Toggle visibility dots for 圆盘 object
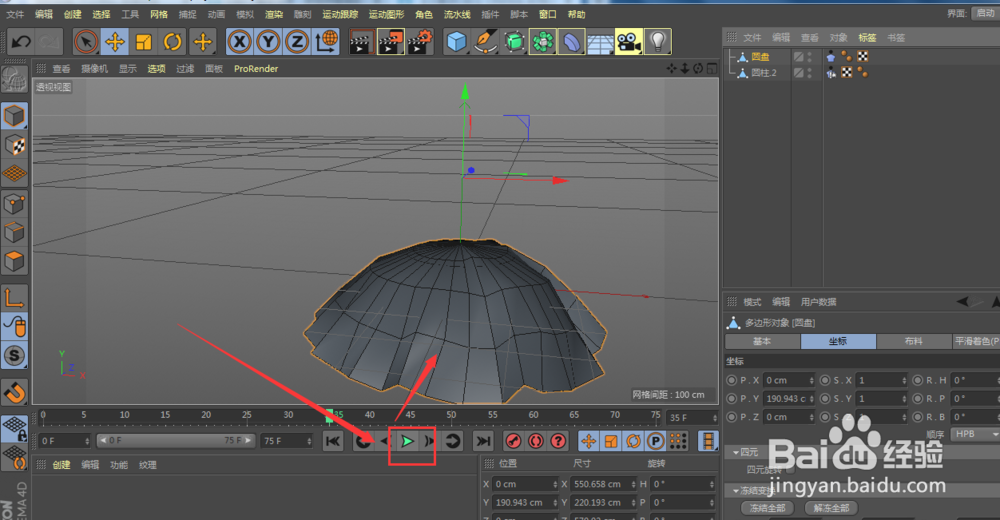Image resolution: width=1000 pixels, height=520 pixels. click(810, 57)
